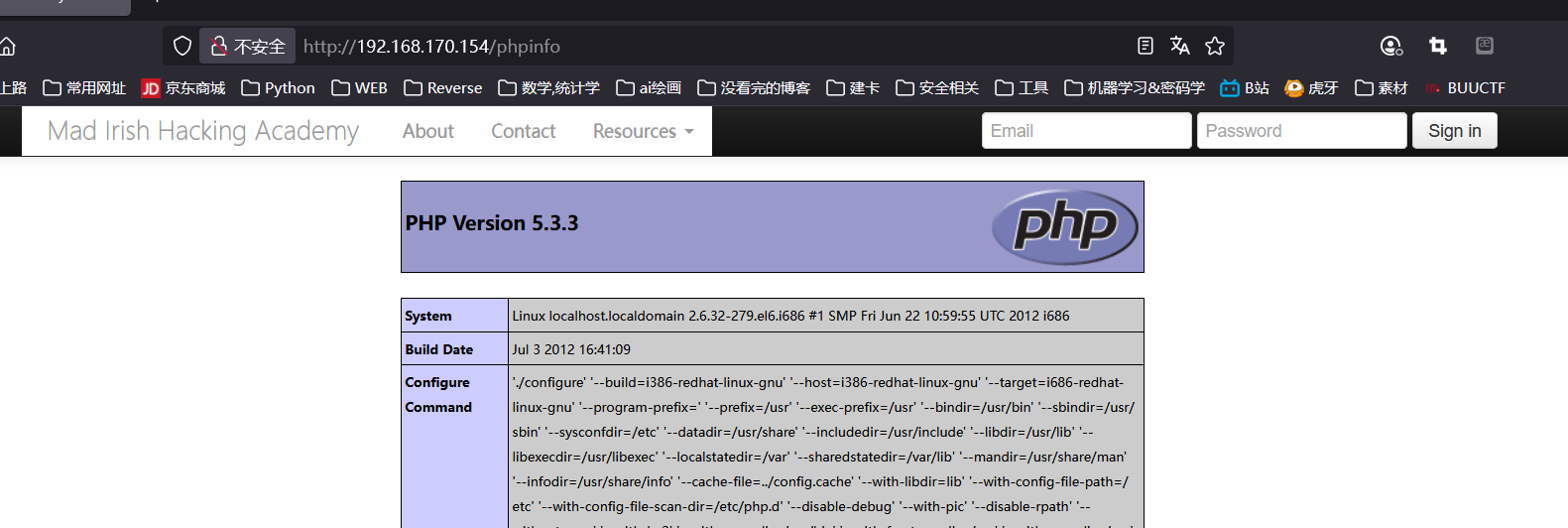Open the B站 bookmark
The image size is (1568, 528).
click(x=1245, y=88)
